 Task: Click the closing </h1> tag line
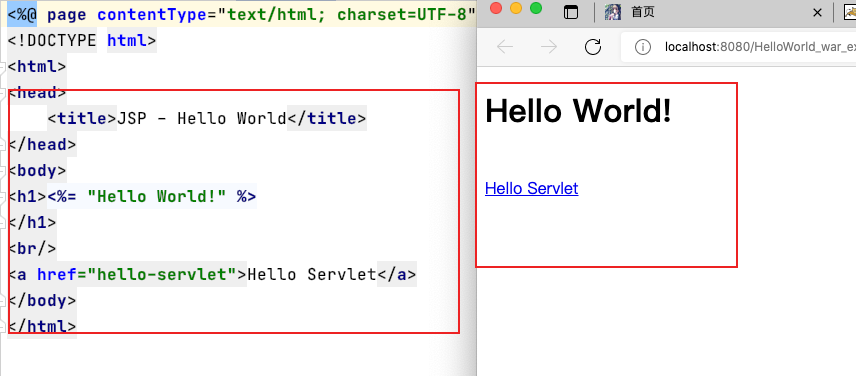coord(32,223)
